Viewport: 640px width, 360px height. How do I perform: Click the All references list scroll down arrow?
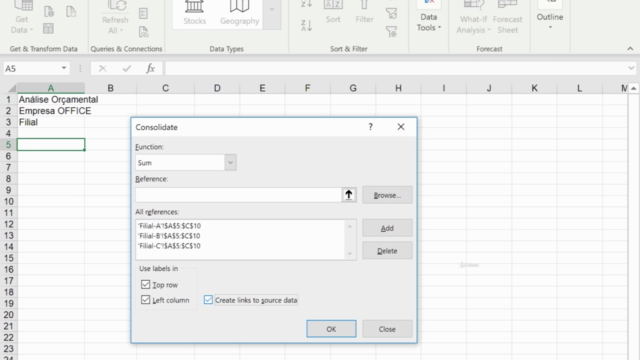click(x=350, y=253)
